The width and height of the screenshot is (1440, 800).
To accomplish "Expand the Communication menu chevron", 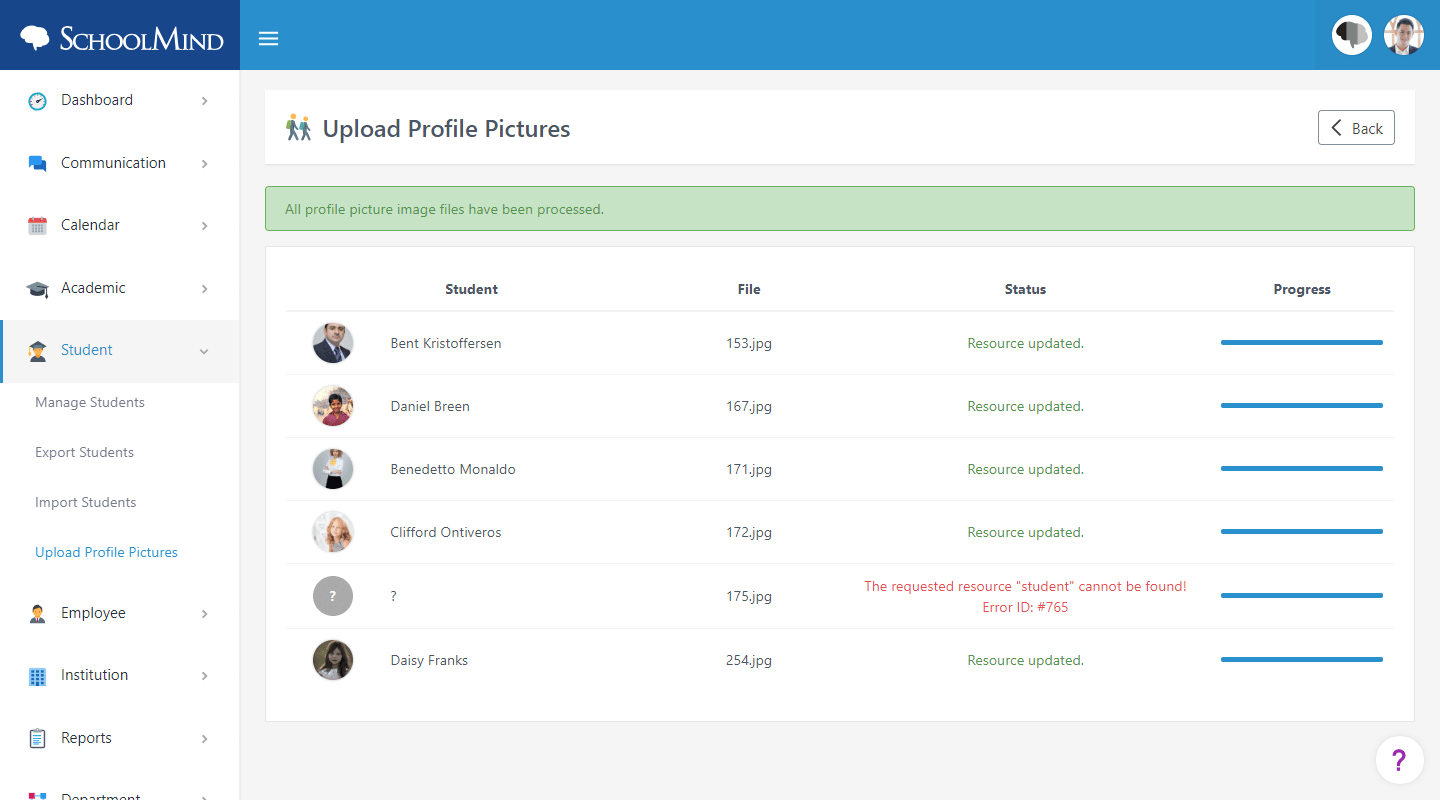I will pos(204,164).
